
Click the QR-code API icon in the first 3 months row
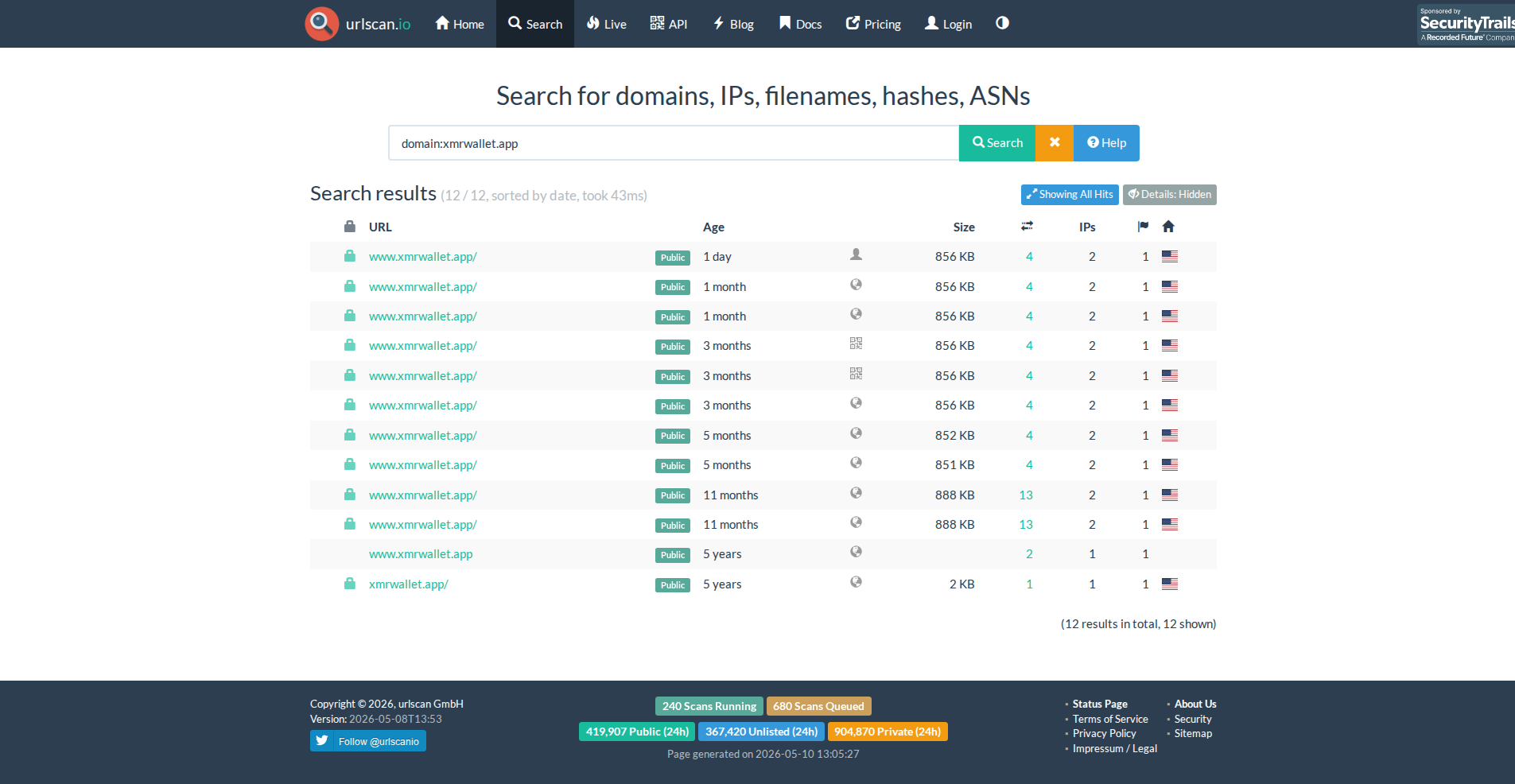[x=856, y=343]
